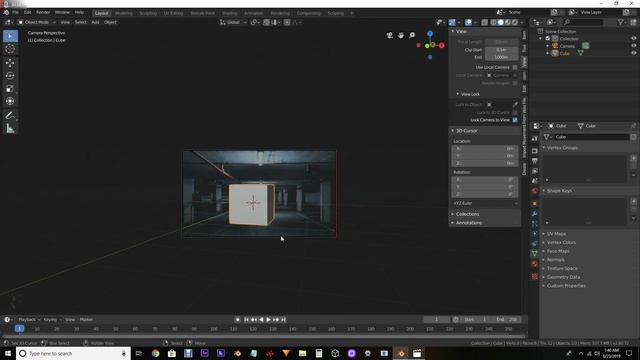640x360 pixels.
Task: Click the current frame marker in timeline
Action: (x=19, y=329)
